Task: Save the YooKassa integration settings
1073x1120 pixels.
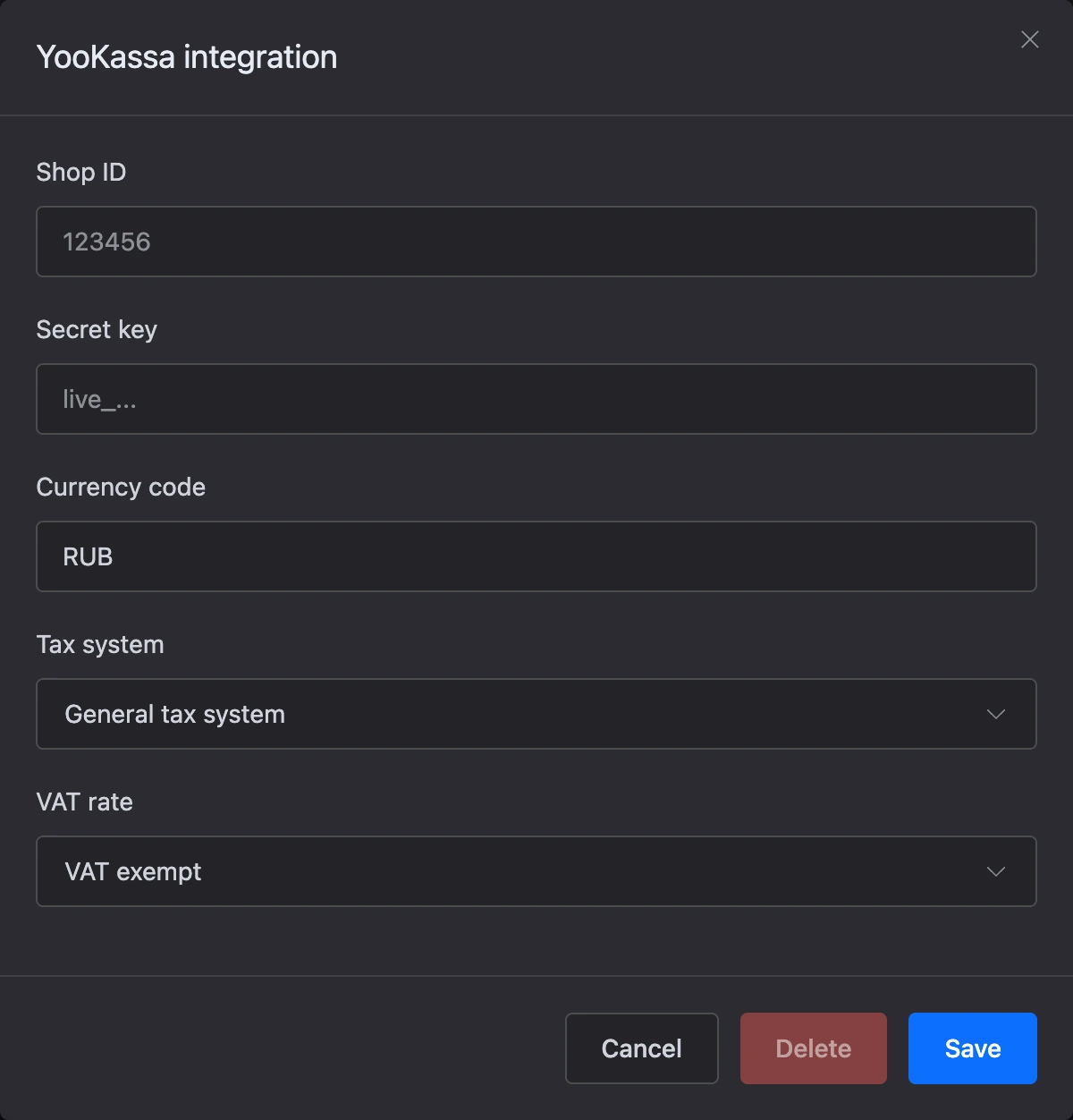Action: (x=973, y=1048)
